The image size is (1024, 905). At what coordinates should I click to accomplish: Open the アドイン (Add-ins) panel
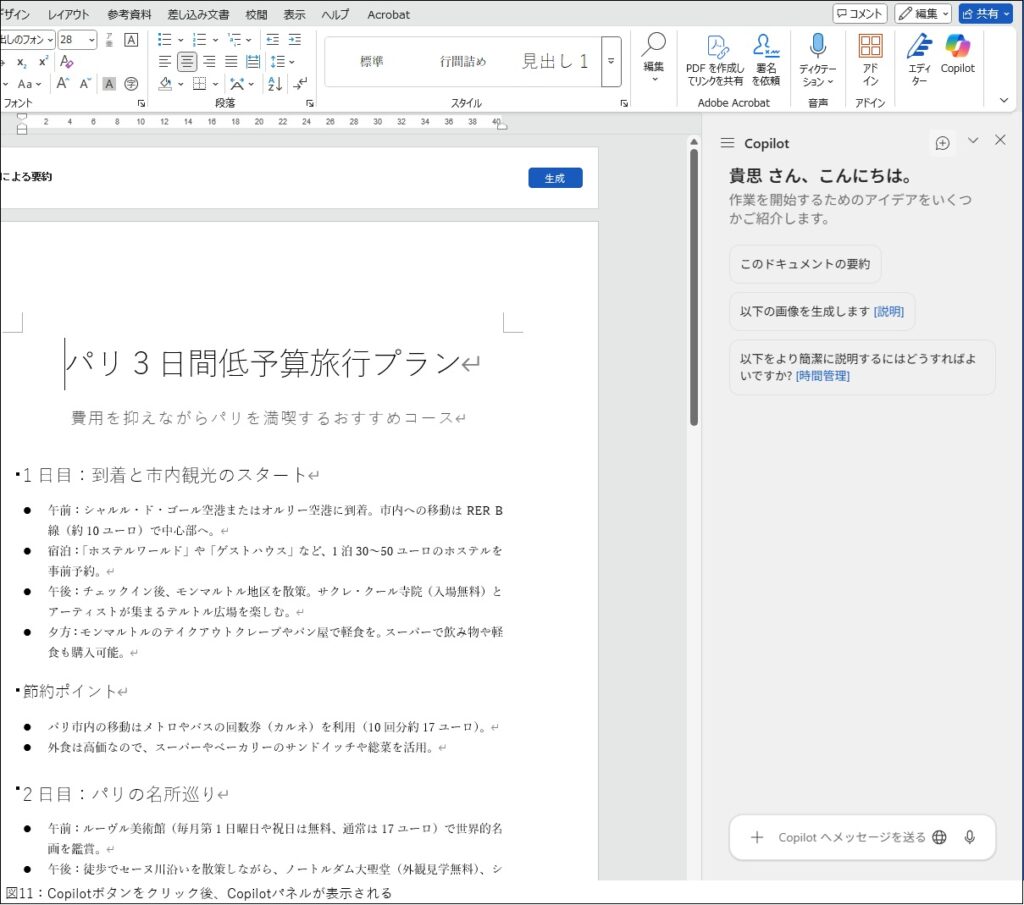[x=871, y=55]
